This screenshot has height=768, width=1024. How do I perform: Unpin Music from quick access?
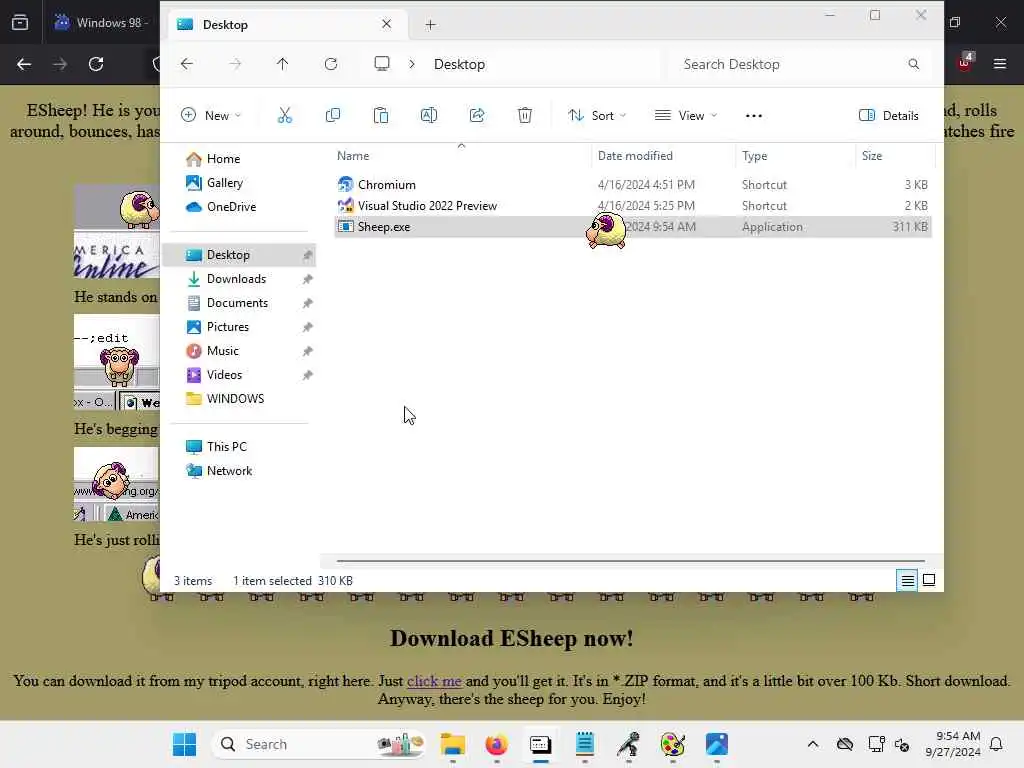(307, 351)
